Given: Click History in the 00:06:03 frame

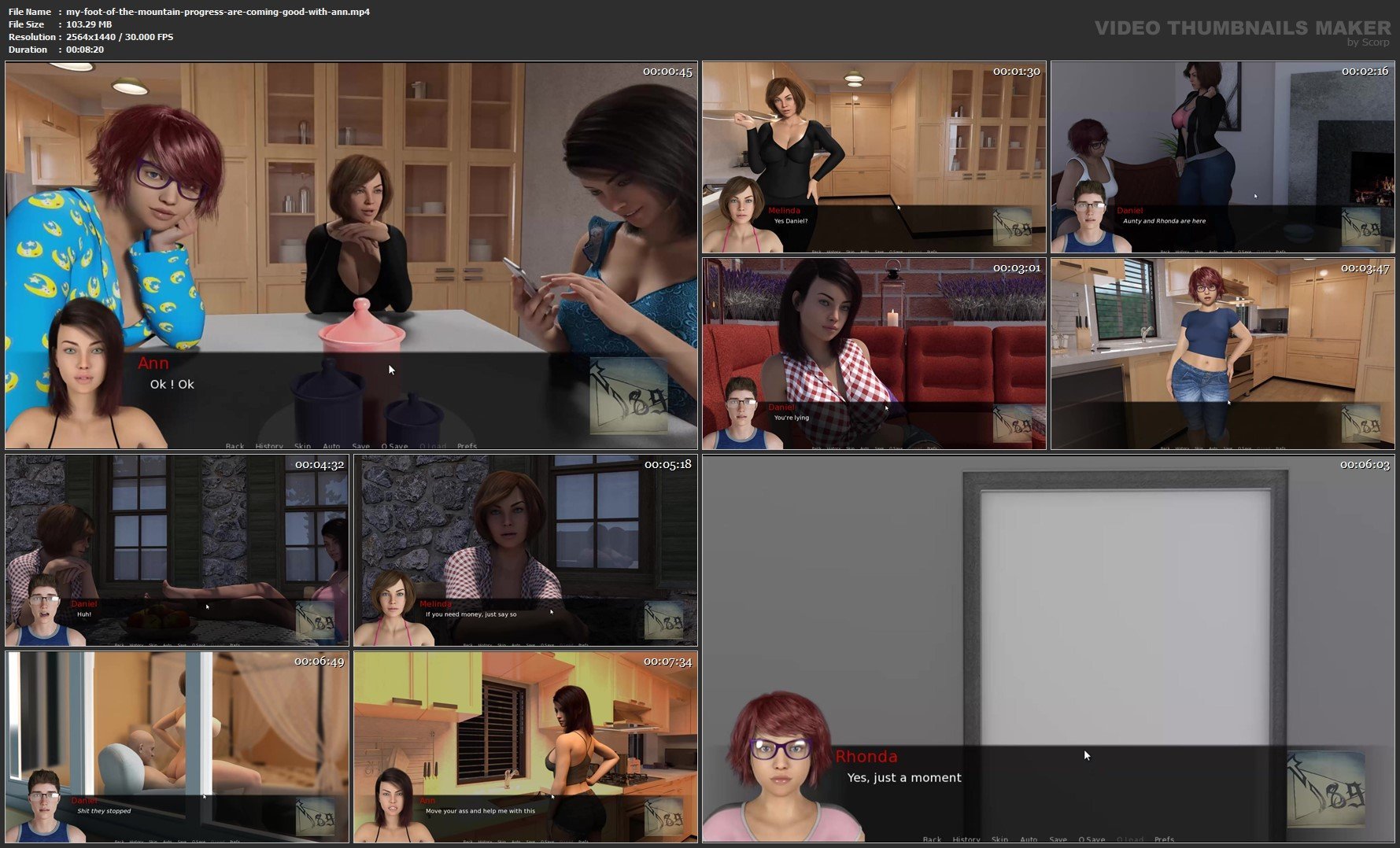Looking at the screenshot, I should point(966,839).
